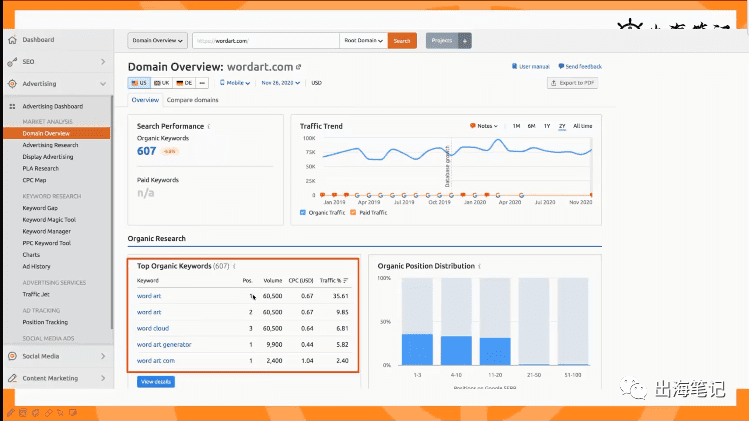This screenshot has height=421, width=749.
Task: Click Organic Position Distribution info icon
Action: pyautogui.click(x=479, y=266)
